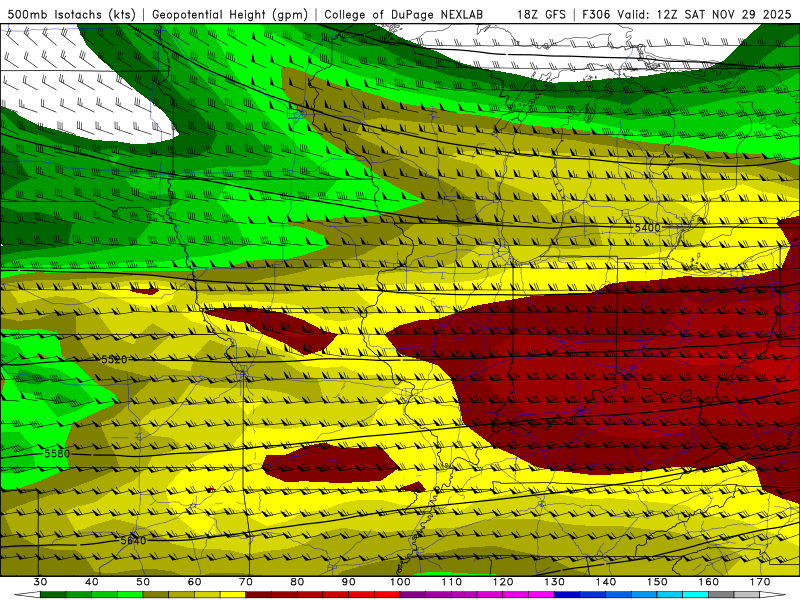Click the 5400 height contour label
This screenshot has width=800, height=600.
[x=647, y=228]
